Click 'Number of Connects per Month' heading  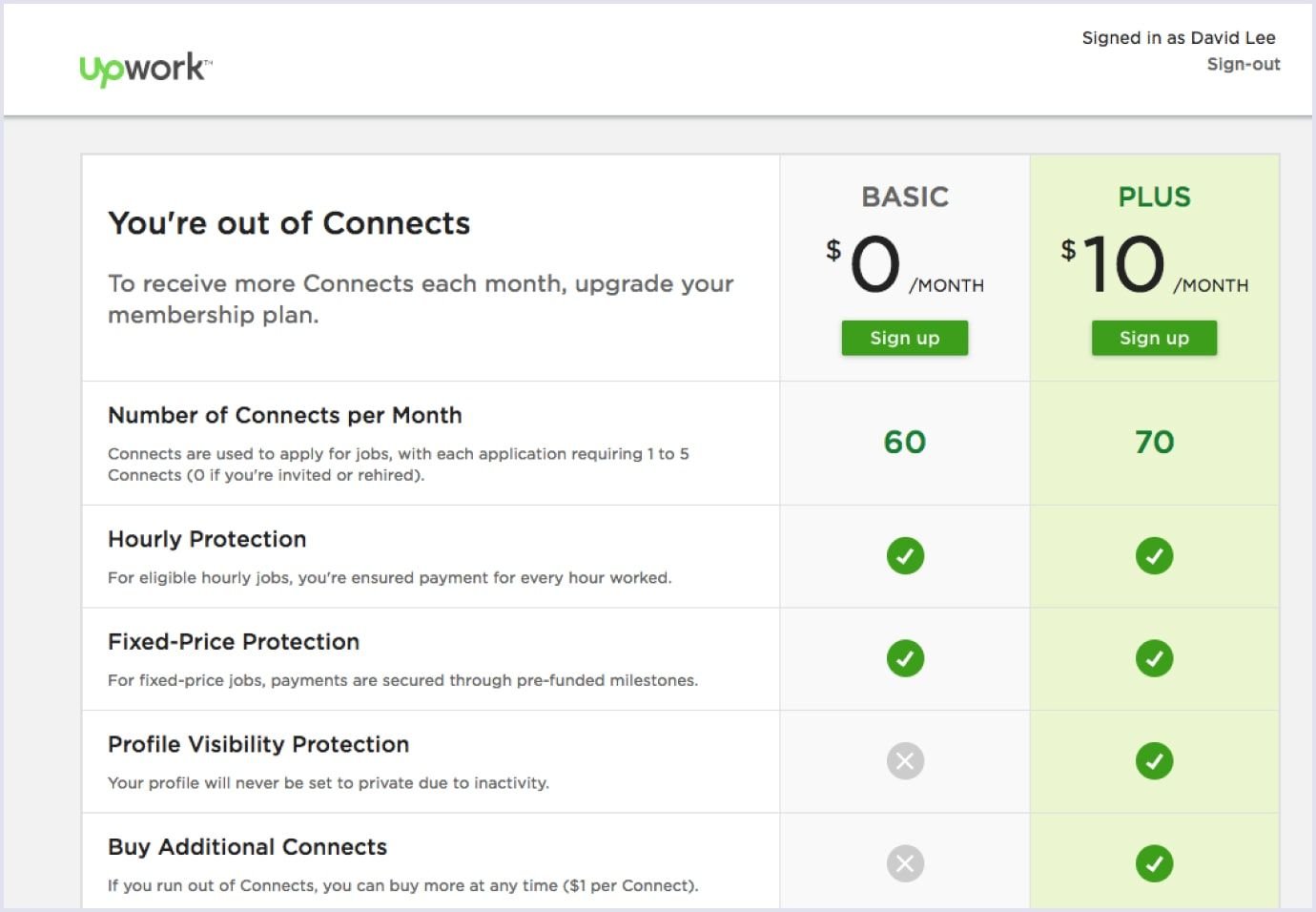[285, 415]
